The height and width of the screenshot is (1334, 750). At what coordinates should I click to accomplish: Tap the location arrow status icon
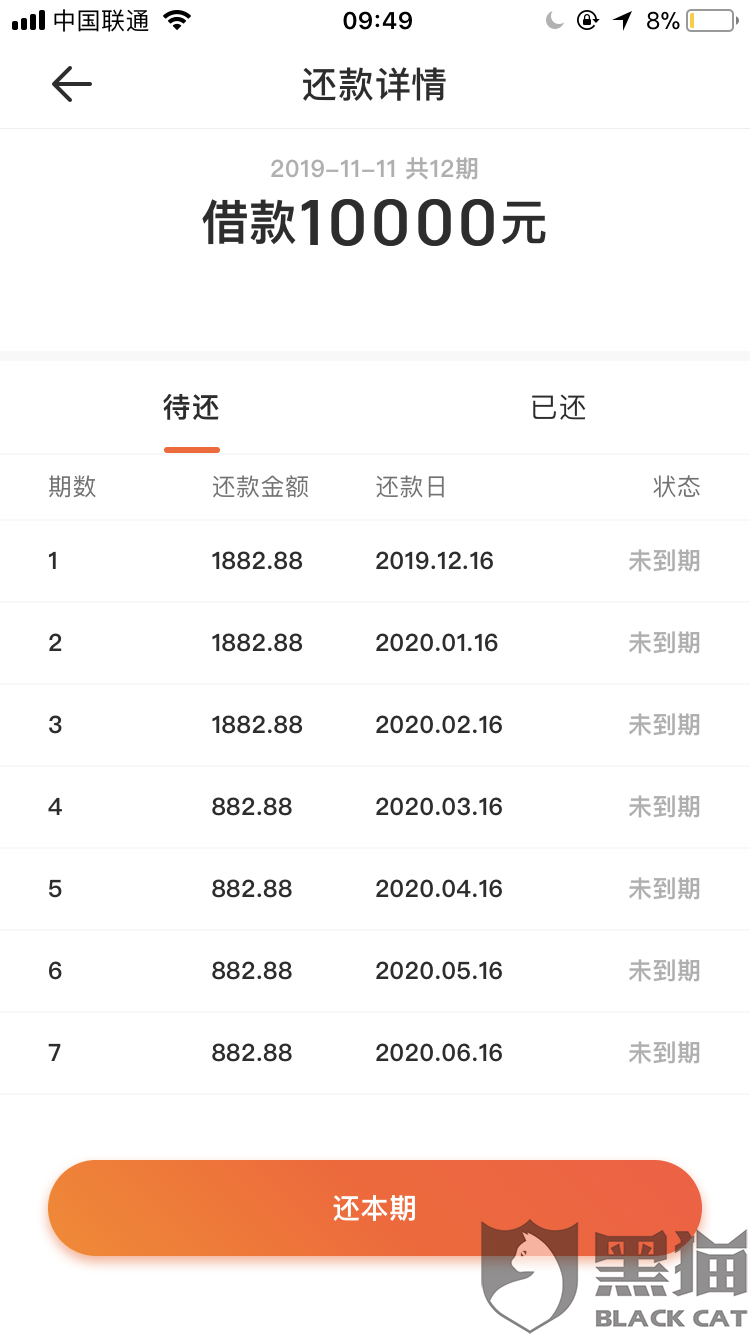tap(623, 21)
